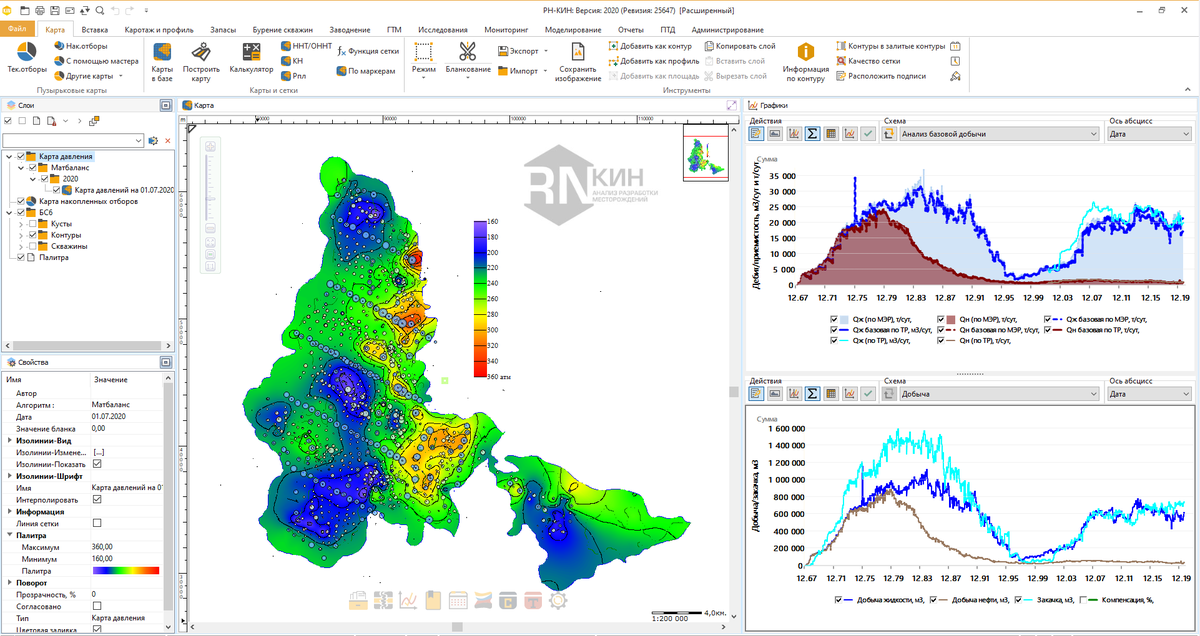Toggle the Матбаланс layer checkbox
This screenshot has width=1200, height=636.
coord(33,168)
